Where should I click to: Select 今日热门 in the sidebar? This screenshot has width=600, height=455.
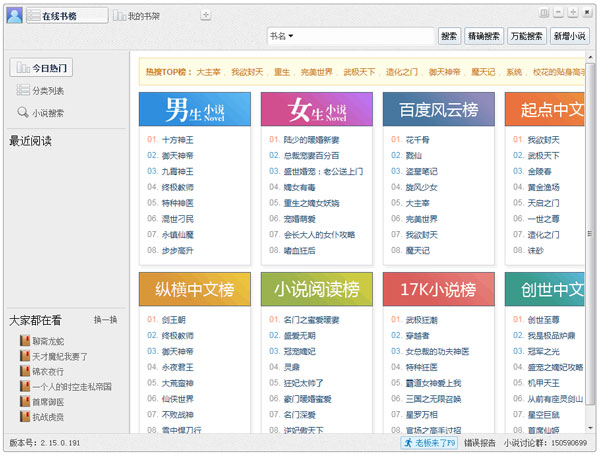41,68
